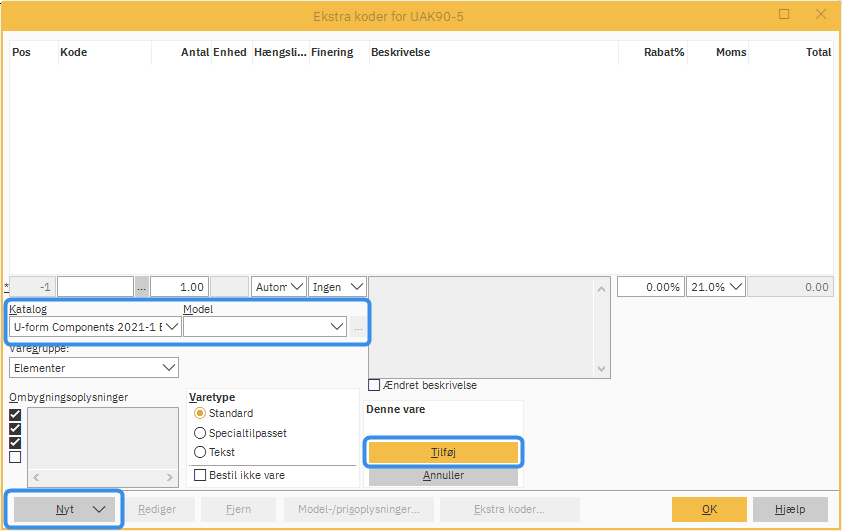Open the Katalog dropdown
Image resolution: width=842 pixels, height=531 pixels.
coord(171,327)
